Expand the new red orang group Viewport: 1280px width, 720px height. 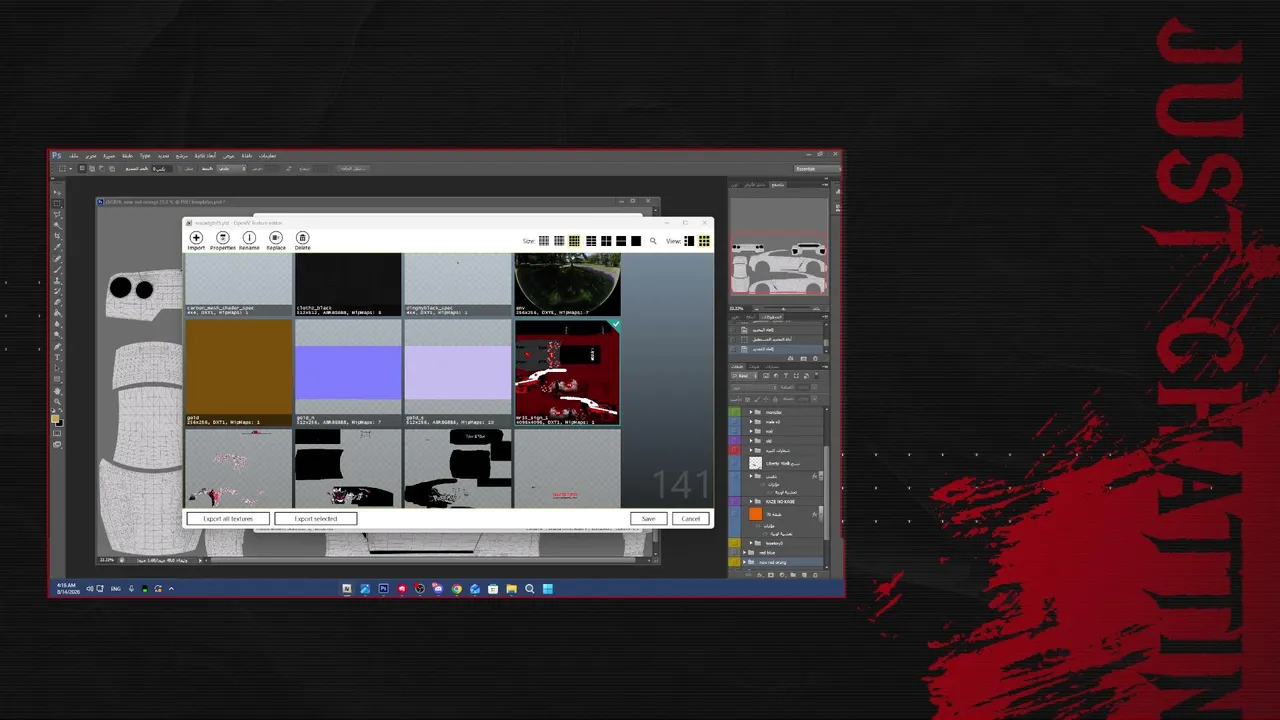coord(744,562)
